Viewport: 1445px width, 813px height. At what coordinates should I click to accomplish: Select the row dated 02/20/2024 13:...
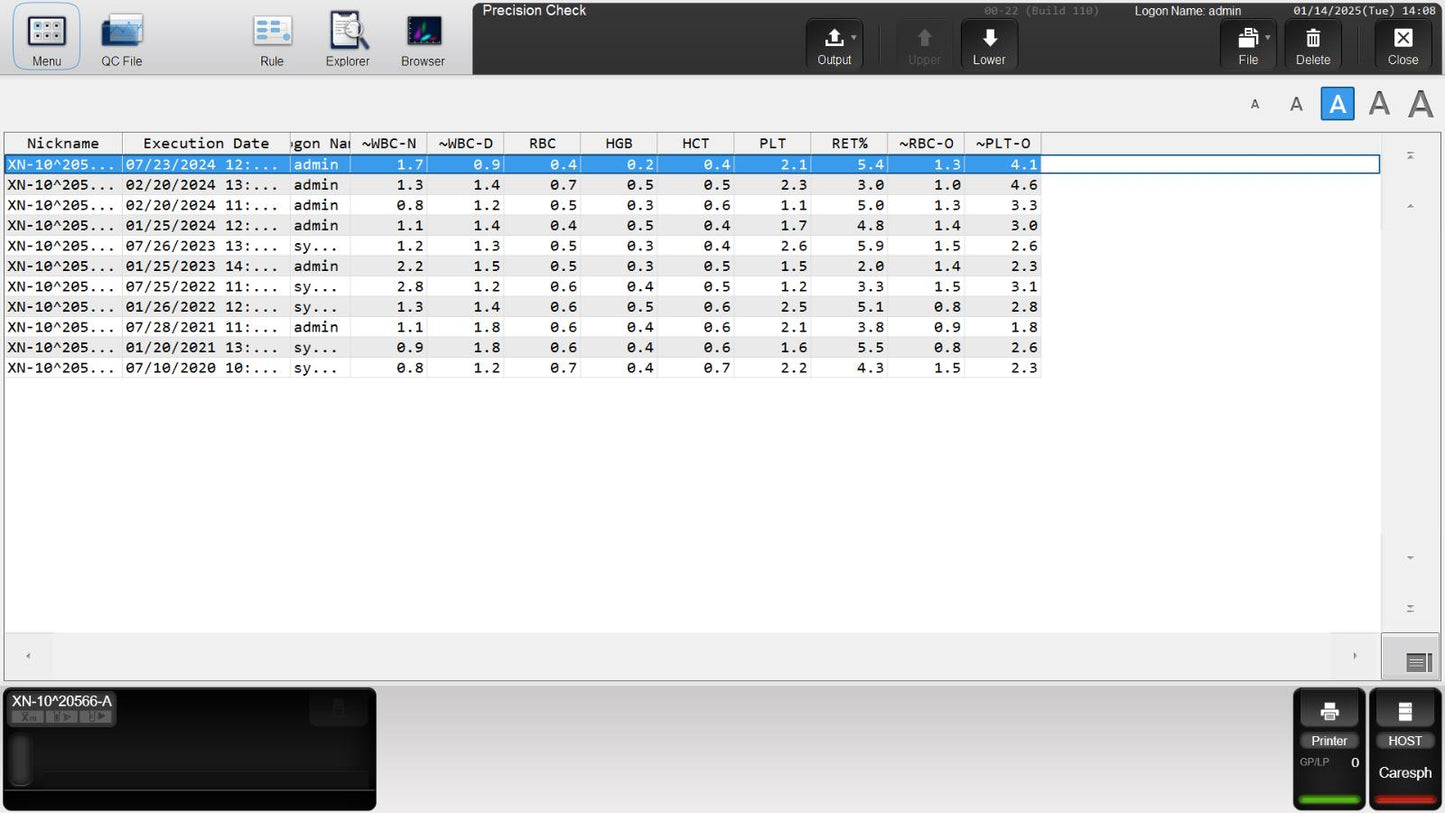pyautogui.click(x=523, y=185)
